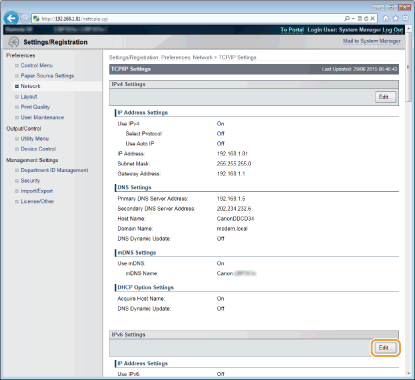Click the Log Out link
The width and height of the screenshot is (415, 380).
tap(393, 30)
